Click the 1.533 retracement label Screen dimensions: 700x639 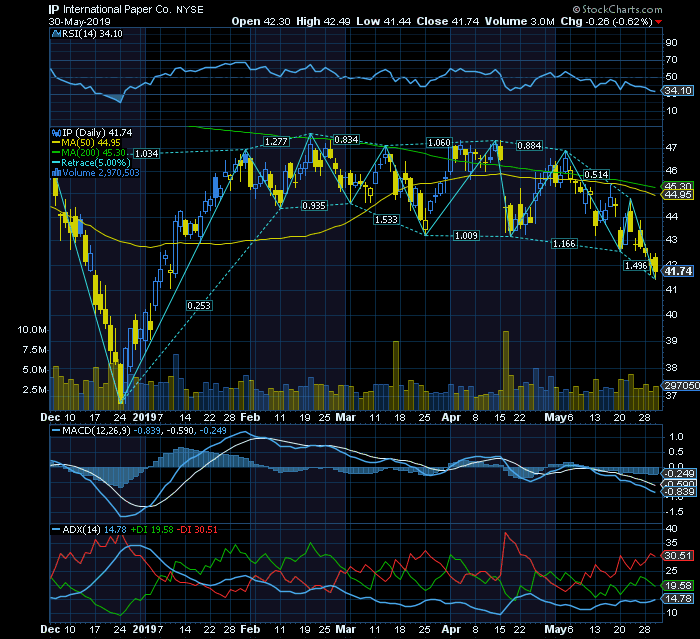click(x=386, y=219)
